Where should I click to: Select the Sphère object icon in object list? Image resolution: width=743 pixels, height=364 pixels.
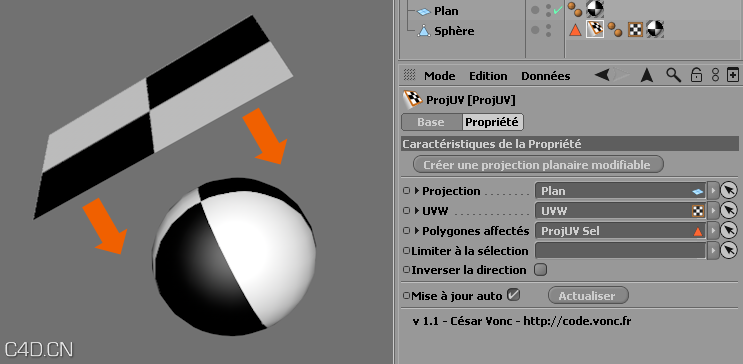click(x=424, y=31)
